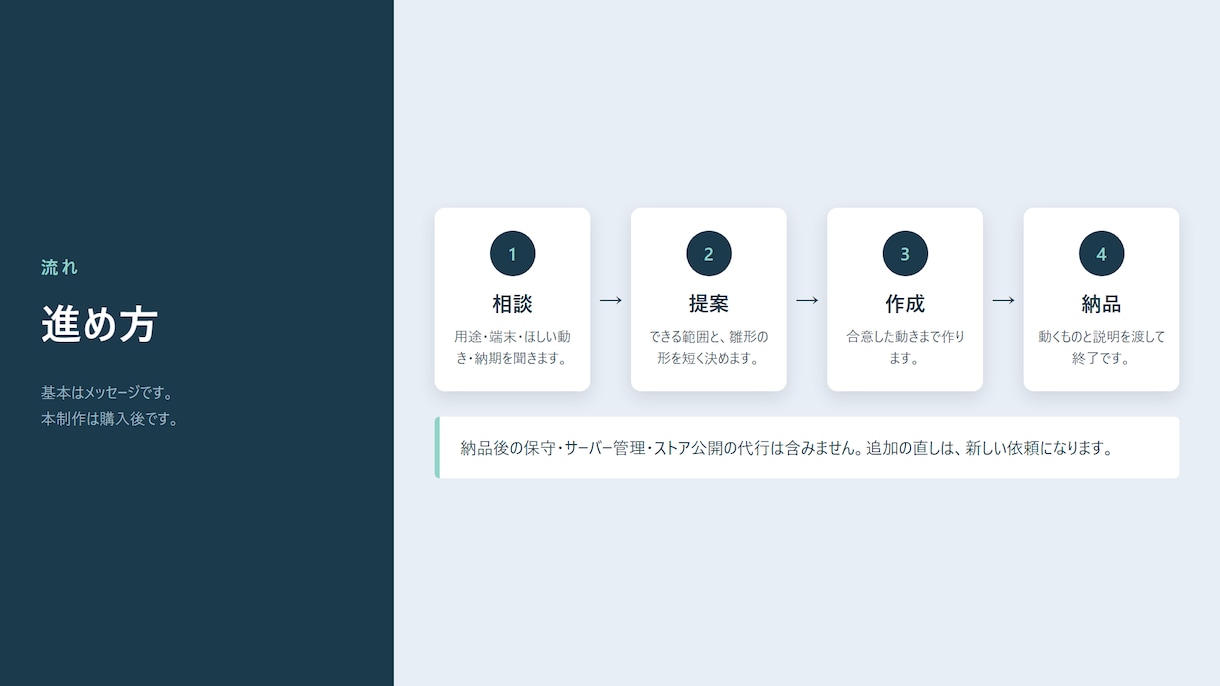Screen dimensions: 1220x686
Task: Click the text 動くものと説明を渡して終了です。
Action: coord(1101,347)
